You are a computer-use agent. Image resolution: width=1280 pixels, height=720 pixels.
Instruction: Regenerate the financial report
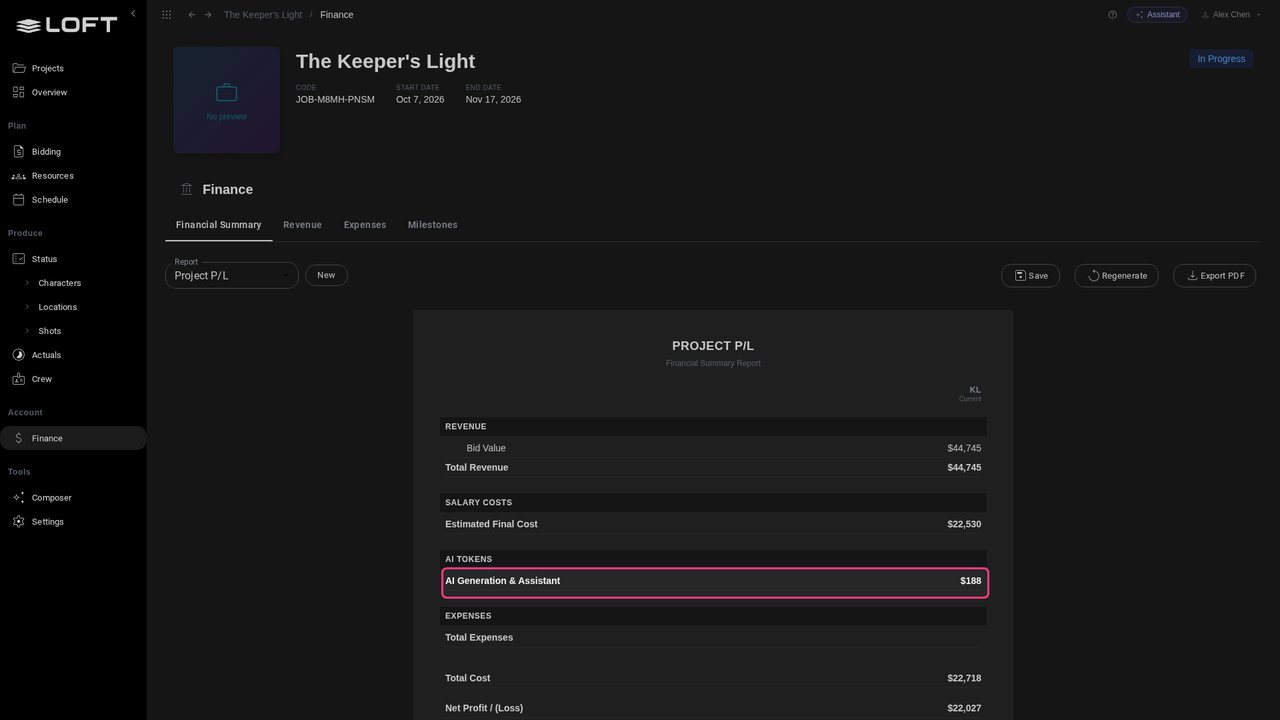pos(1117,275)
